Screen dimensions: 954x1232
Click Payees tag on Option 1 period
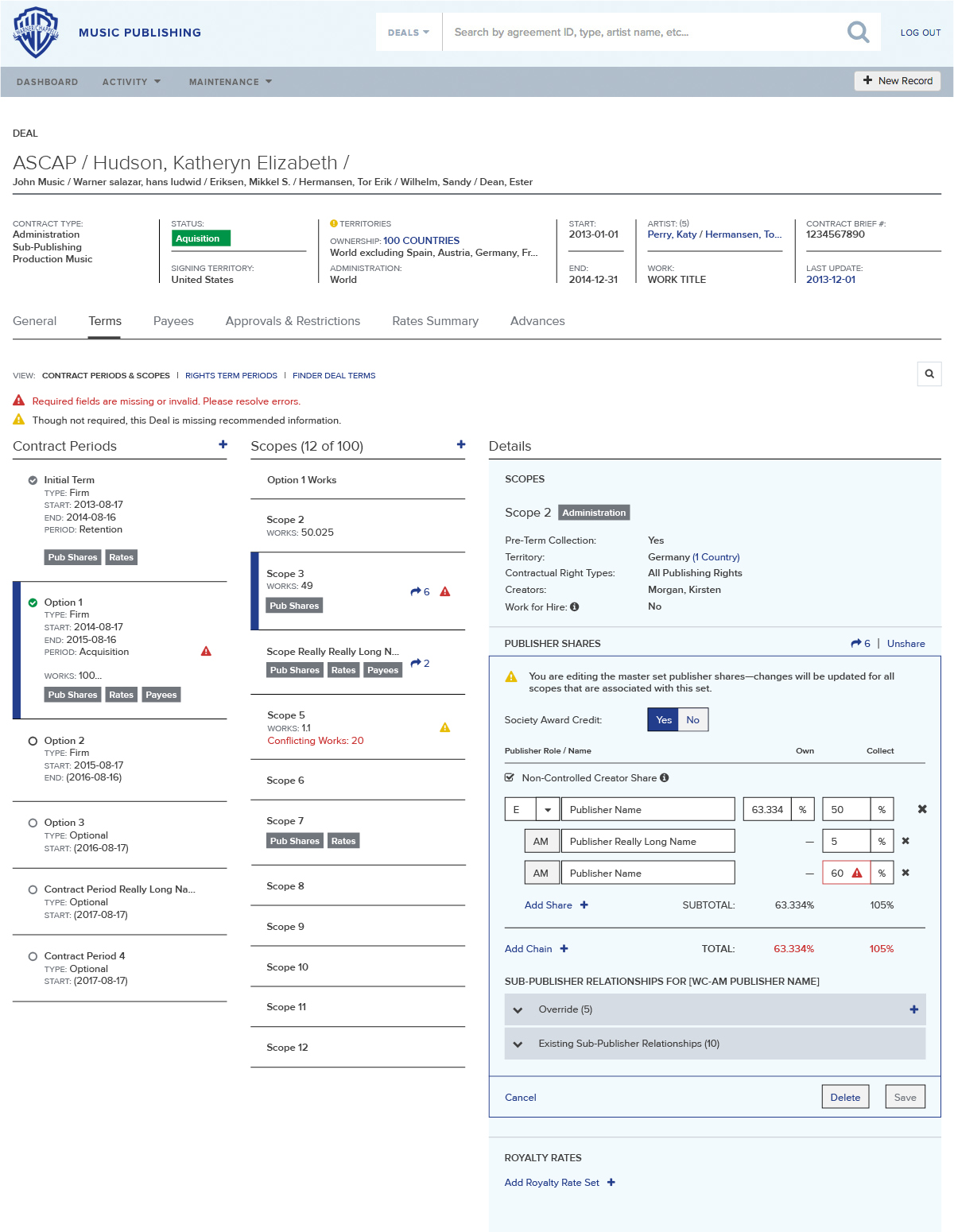161,695
